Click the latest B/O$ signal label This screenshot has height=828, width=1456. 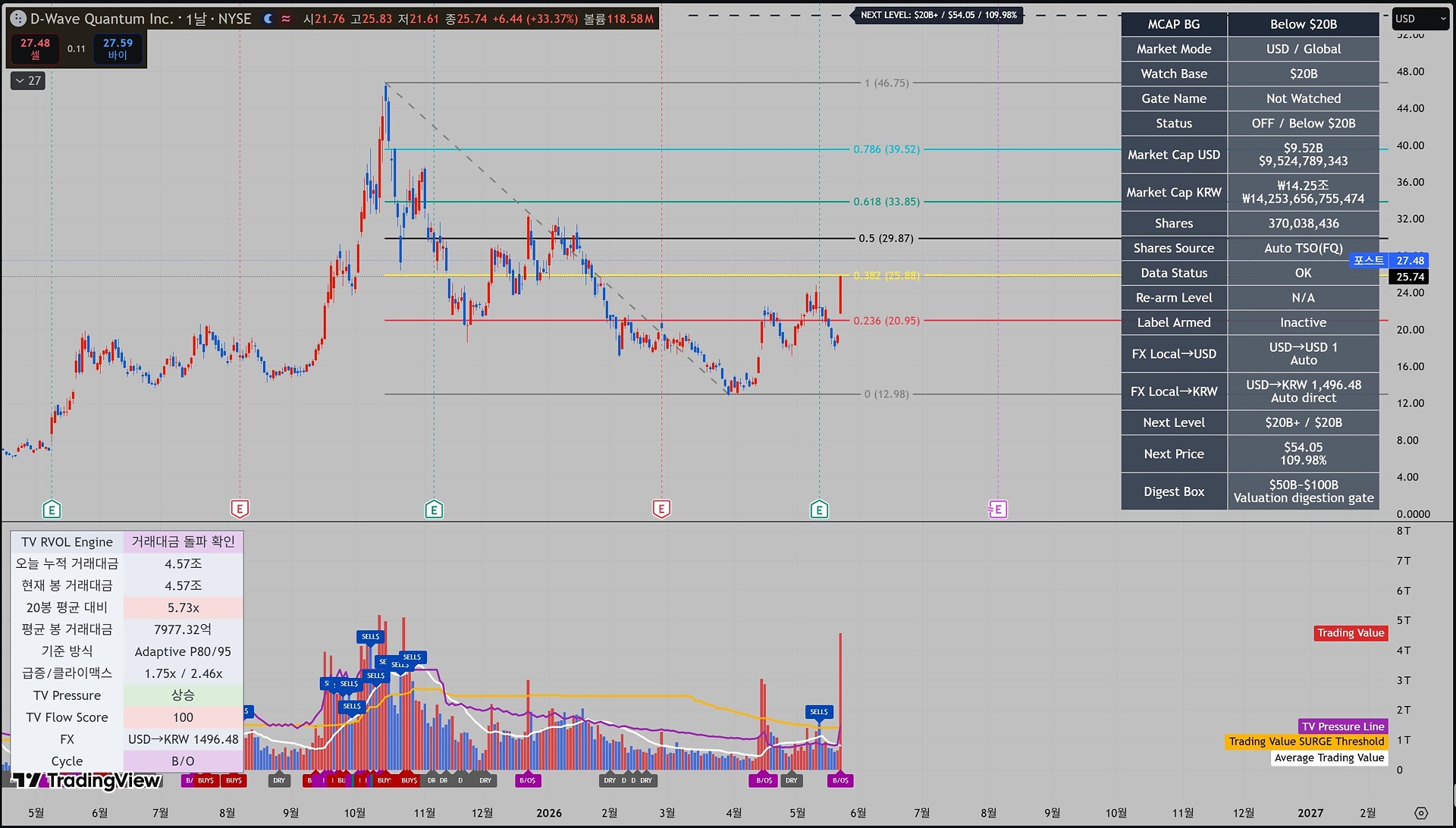pyautogui.click(x=840, y=780)
